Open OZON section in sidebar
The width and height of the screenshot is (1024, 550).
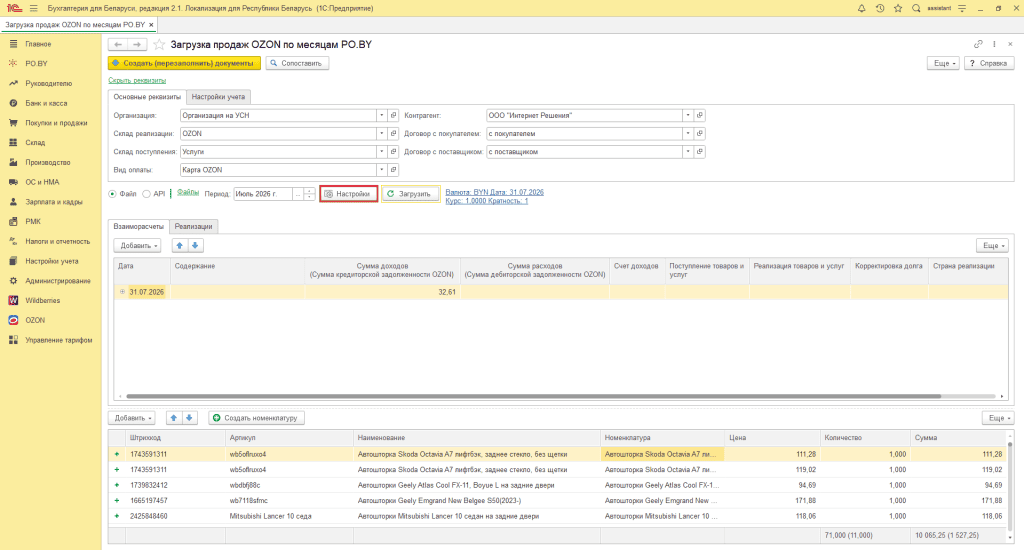35,320
